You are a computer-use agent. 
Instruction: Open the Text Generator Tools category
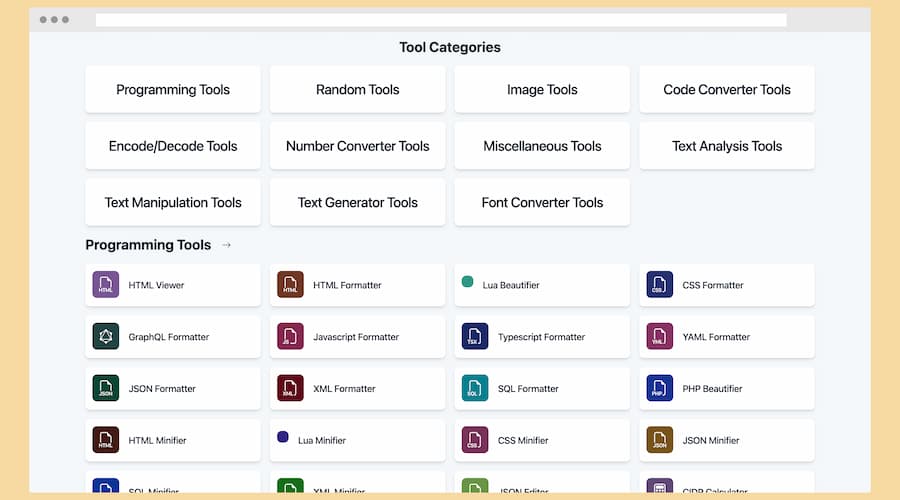tap(358, 202)
